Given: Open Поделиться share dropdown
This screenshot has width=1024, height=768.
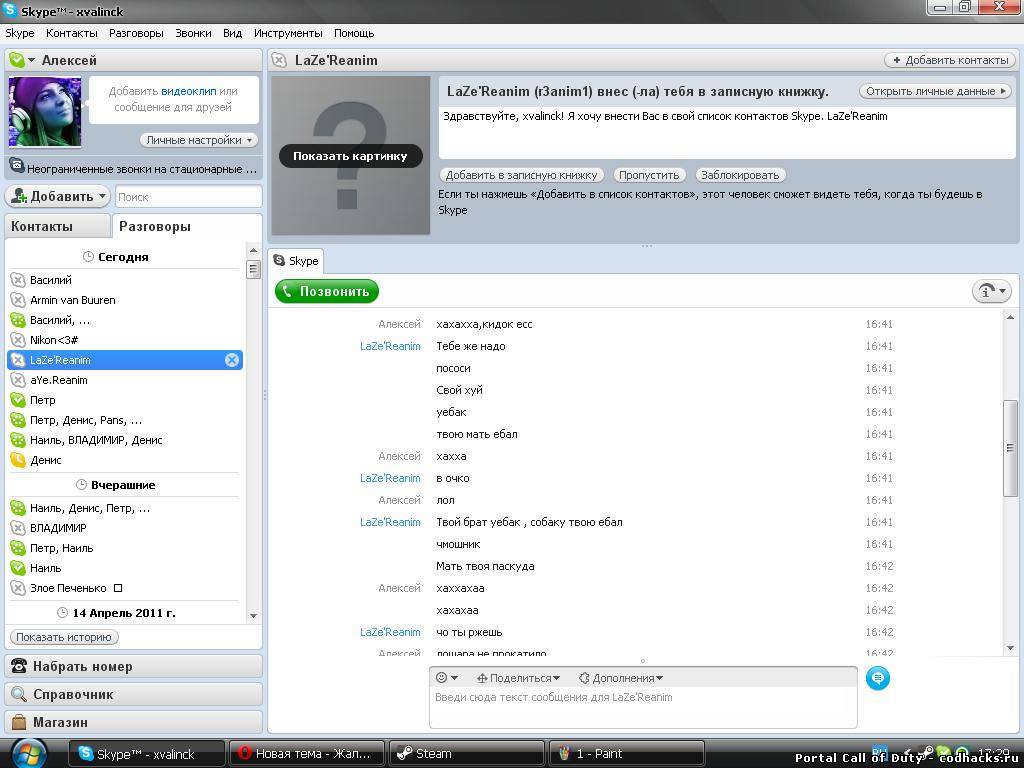Looking at the screenshot, I should click(x=519, y=678).
